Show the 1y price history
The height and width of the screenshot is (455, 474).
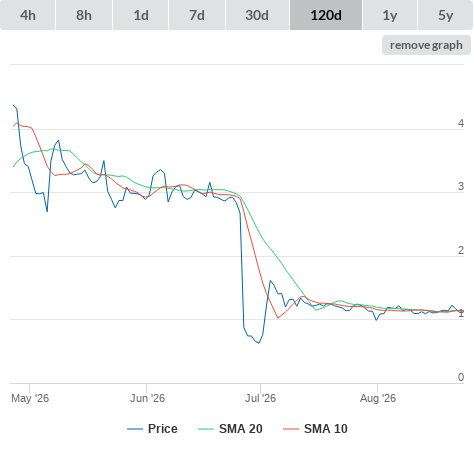[390, 15]
